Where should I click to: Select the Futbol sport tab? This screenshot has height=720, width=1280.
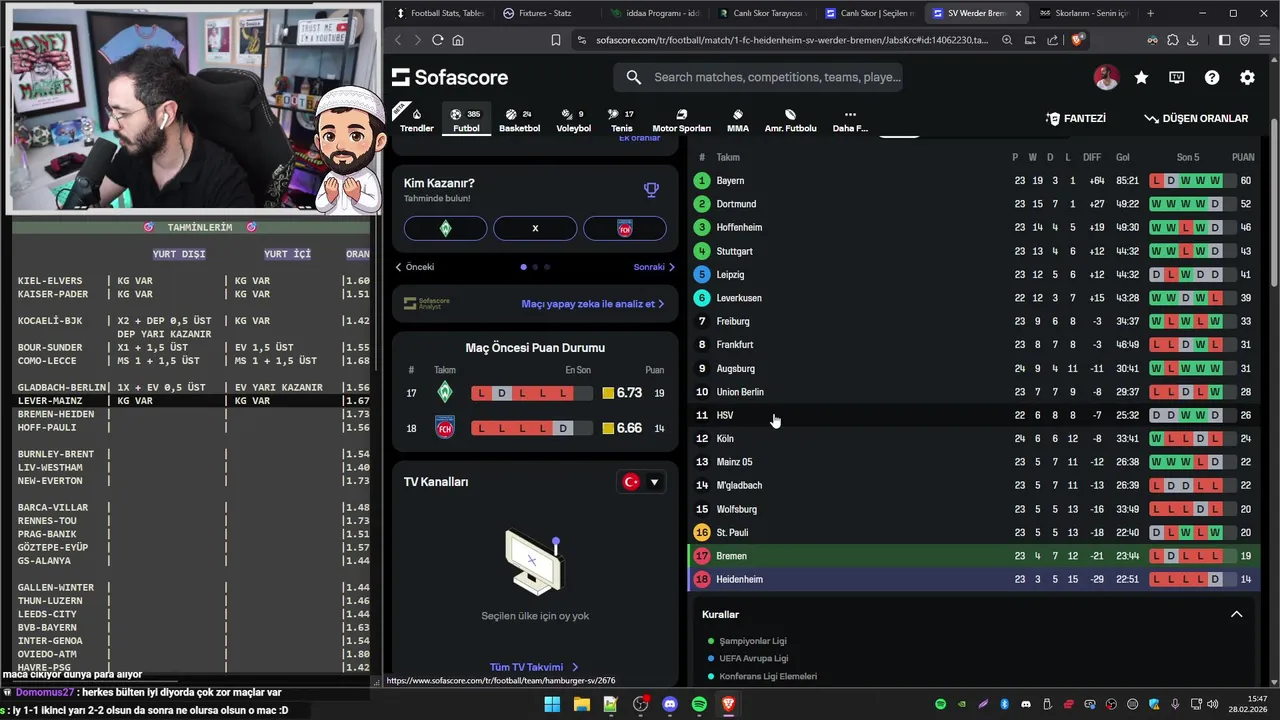[x=466, y=120]
